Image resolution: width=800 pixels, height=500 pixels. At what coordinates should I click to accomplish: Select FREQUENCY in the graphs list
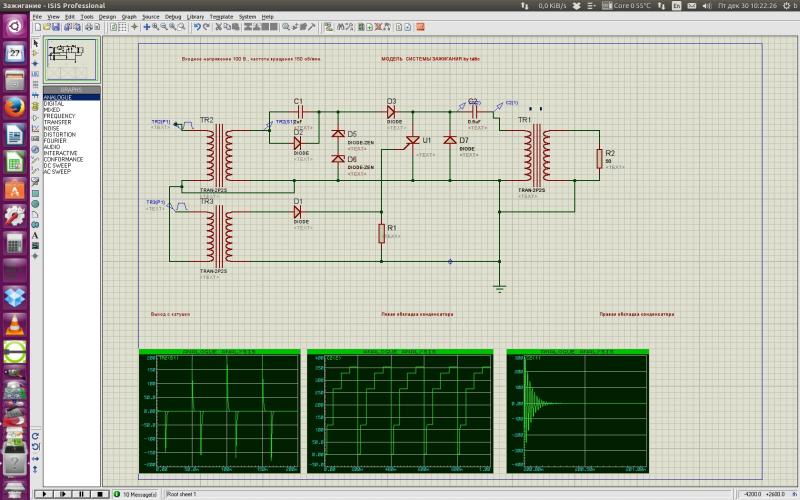point(59,115)
